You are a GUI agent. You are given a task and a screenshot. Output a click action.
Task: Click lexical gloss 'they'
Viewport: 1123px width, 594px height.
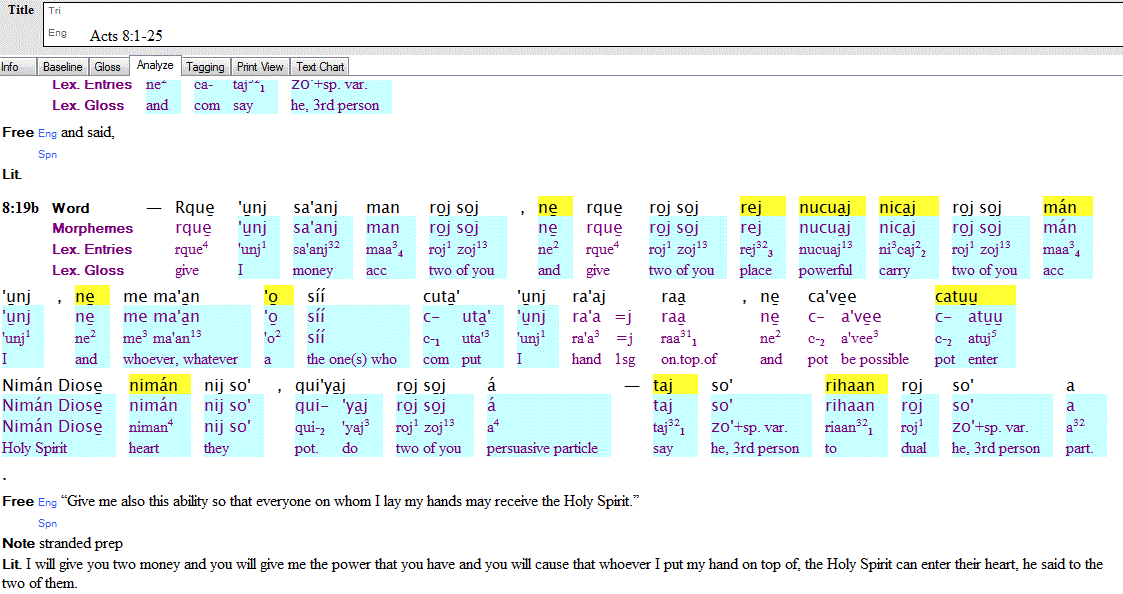(216, 449)
